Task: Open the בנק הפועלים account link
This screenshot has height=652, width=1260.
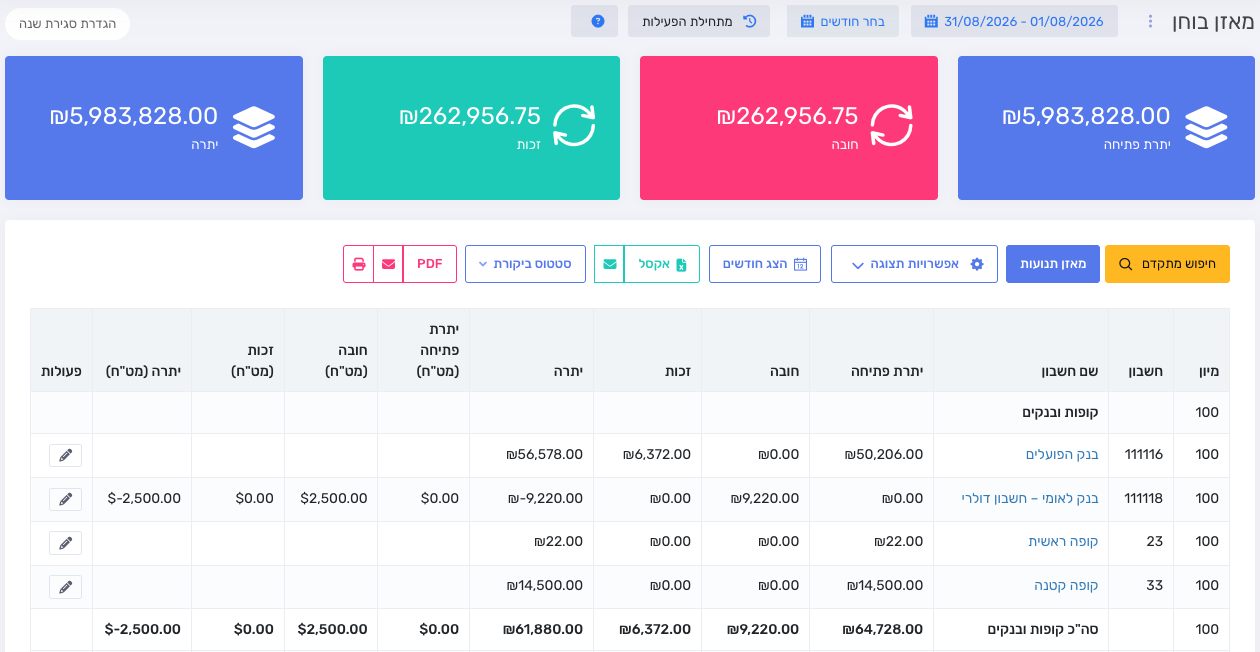Action: tap(1062, 455)
